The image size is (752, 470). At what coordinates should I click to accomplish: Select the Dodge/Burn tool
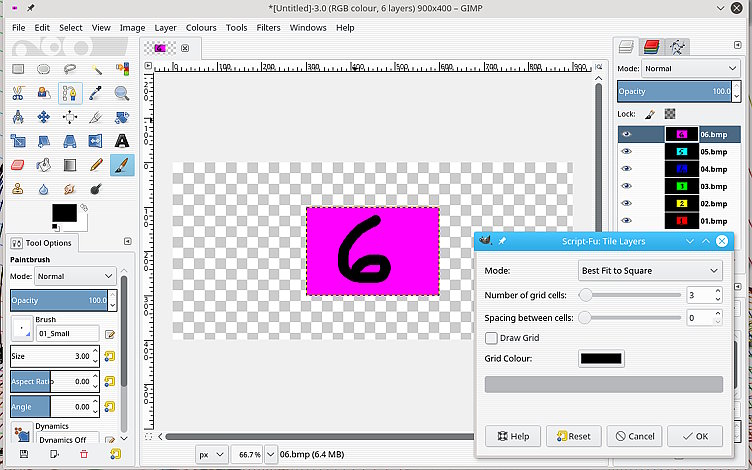coord(96,189)
